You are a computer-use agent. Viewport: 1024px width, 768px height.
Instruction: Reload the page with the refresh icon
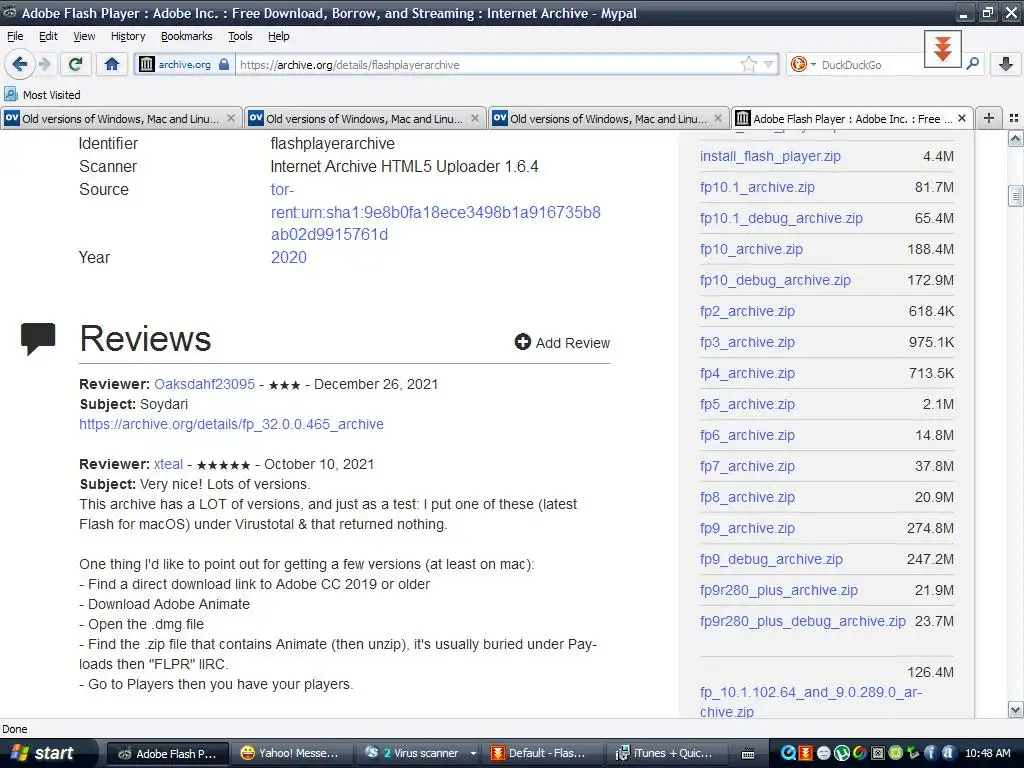75,64
